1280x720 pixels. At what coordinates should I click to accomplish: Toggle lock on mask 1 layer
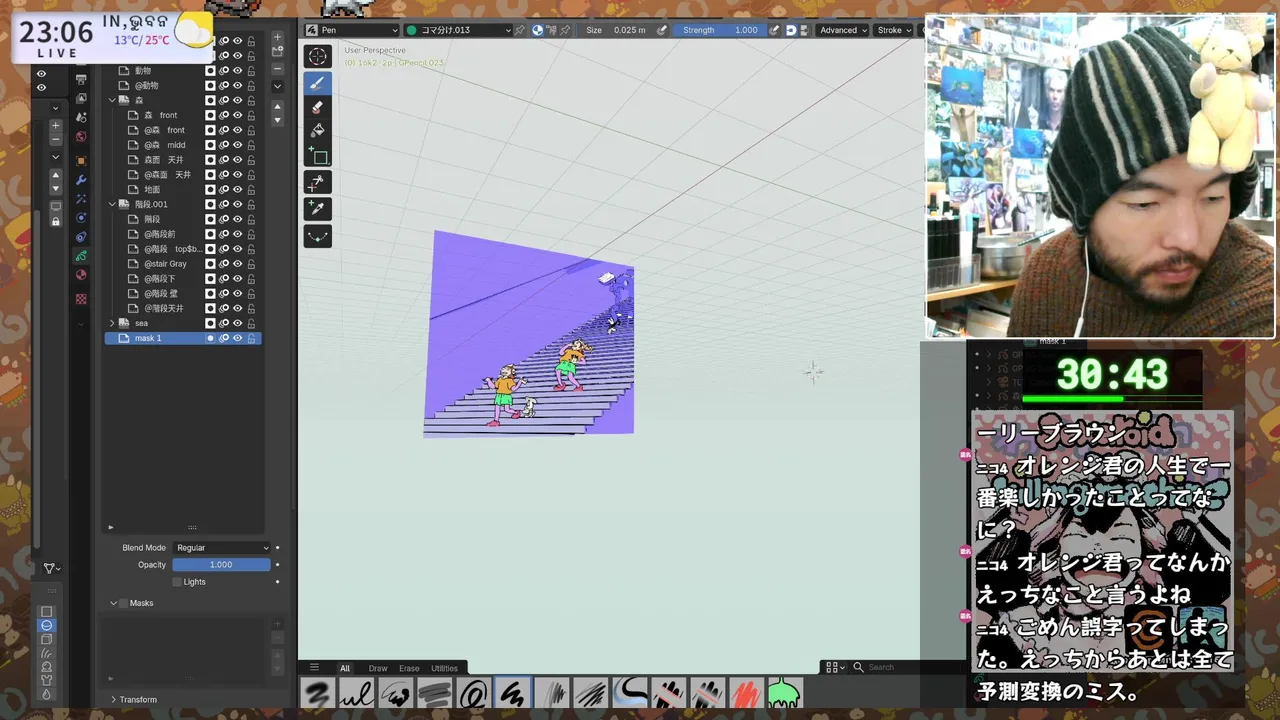(x=251, y=338)
